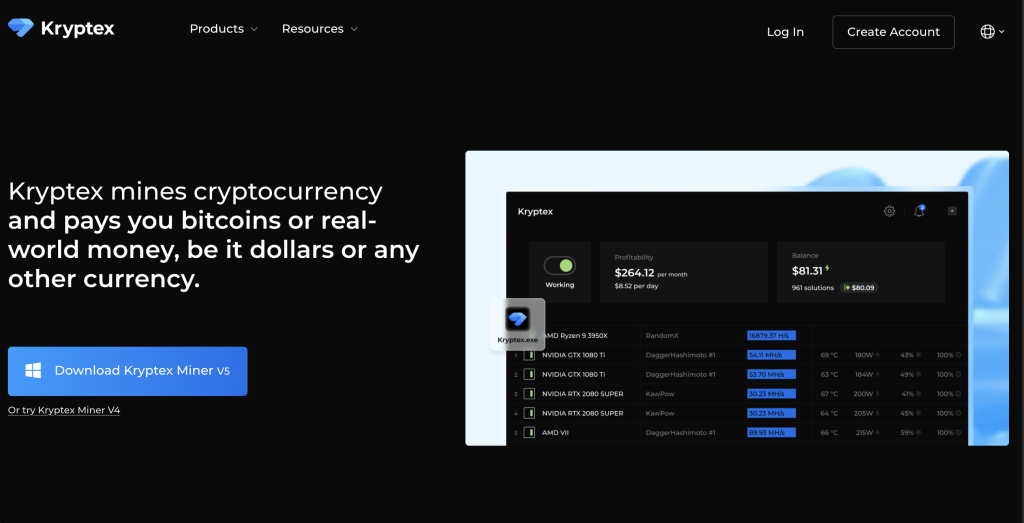1024x523 pixels.
Task: Toggle device 4 NVIDIA RTX 2080 SUPER indicator
Action: pos(529,413)
